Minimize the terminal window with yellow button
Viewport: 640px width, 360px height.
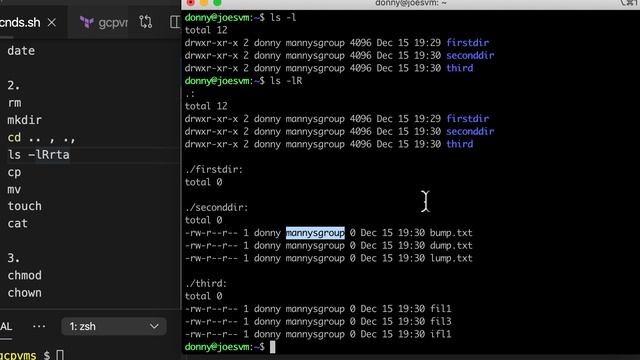[x=204, y=3]
